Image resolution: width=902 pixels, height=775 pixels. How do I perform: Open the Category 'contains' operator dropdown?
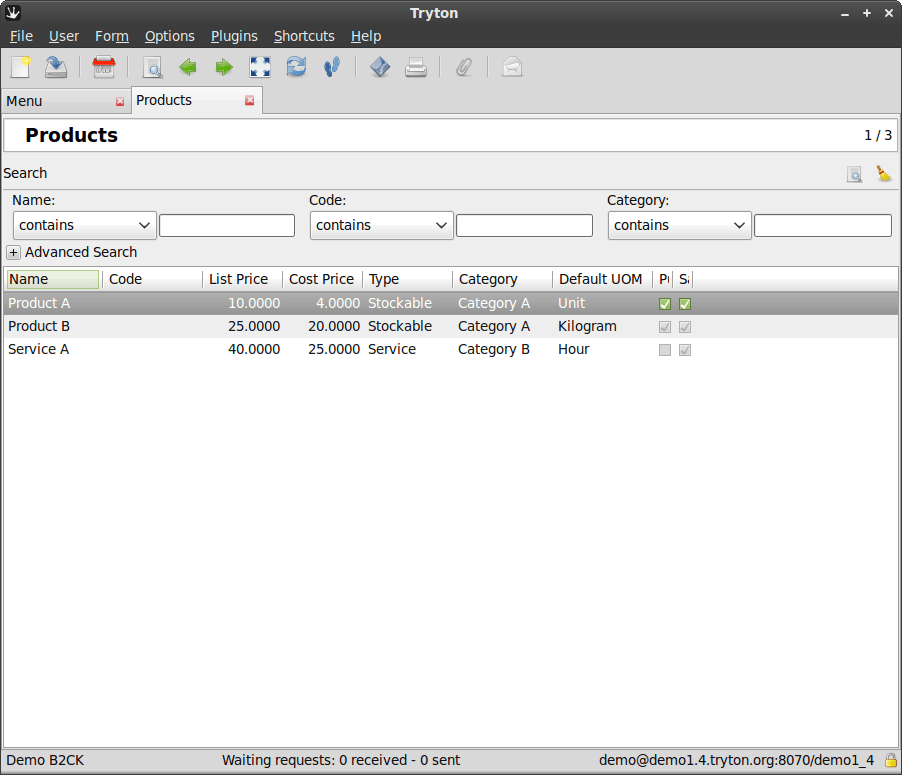[x=679, y=226]
